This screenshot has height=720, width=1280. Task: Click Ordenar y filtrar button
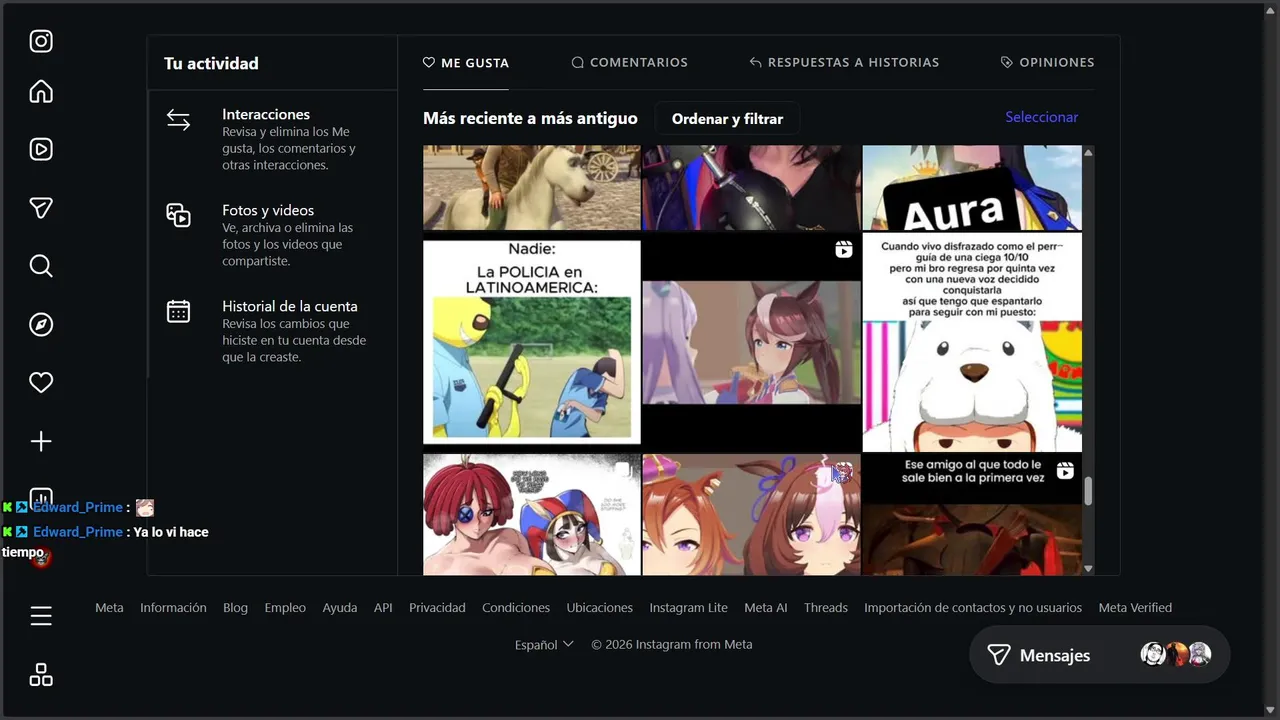727,118
